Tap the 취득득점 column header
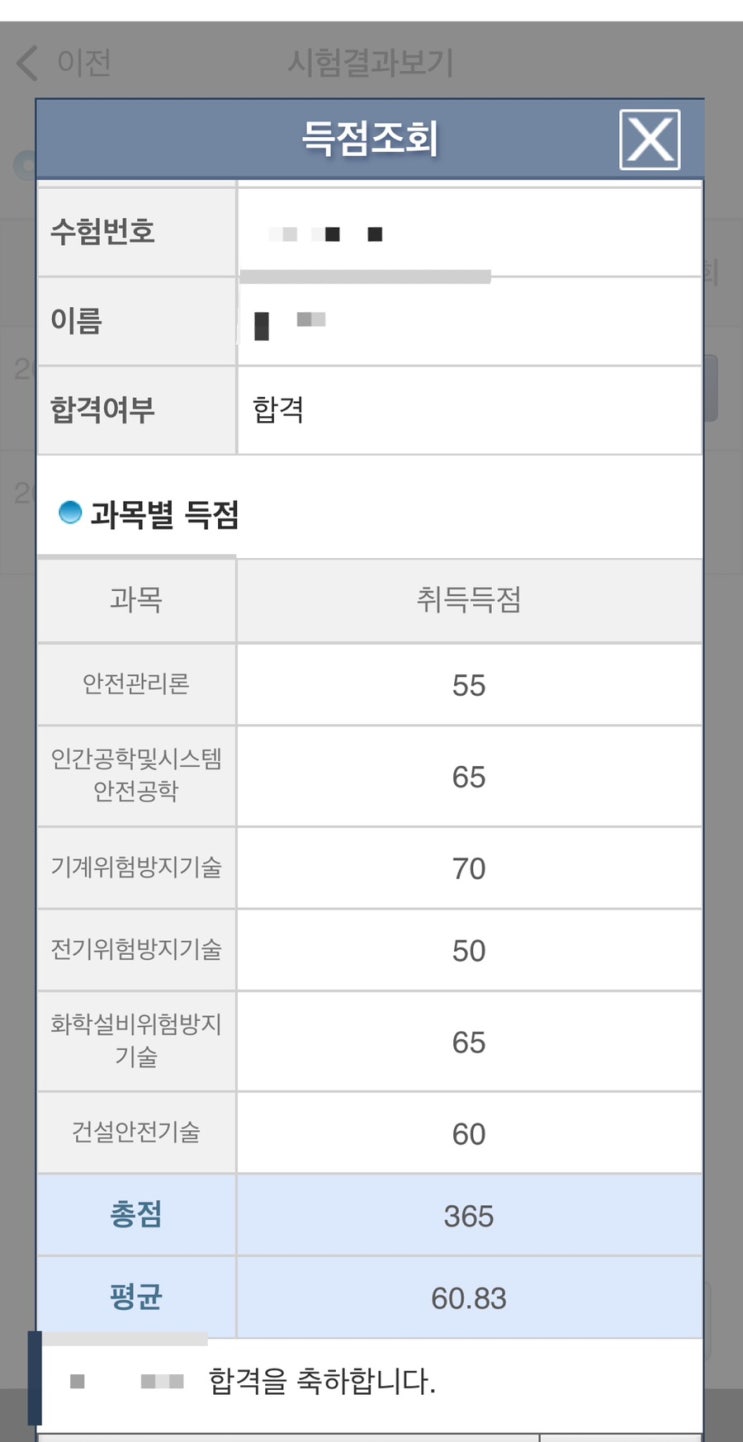The height and width of the screenshot is (1442, 743). (x=468, y=600)
